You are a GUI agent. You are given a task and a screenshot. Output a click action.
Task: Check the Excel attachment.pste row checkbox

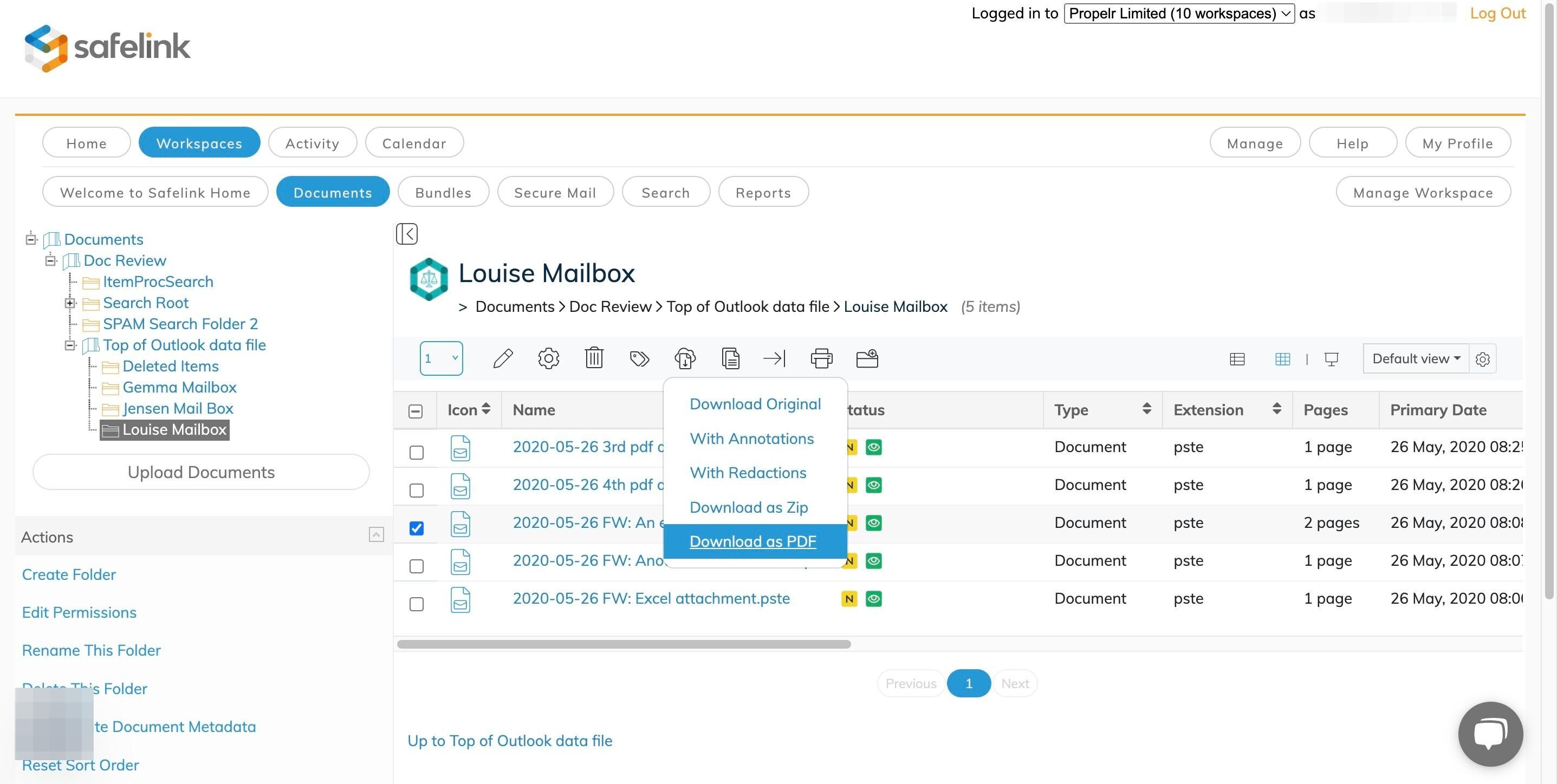tap(417, 604)
